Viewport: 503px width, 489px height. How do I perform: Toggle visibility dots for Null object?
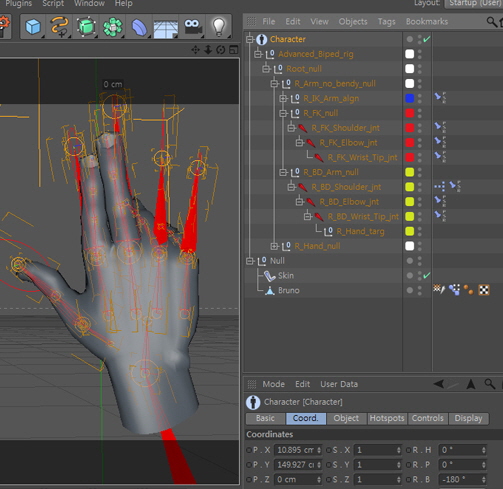[x=420, y=261]
